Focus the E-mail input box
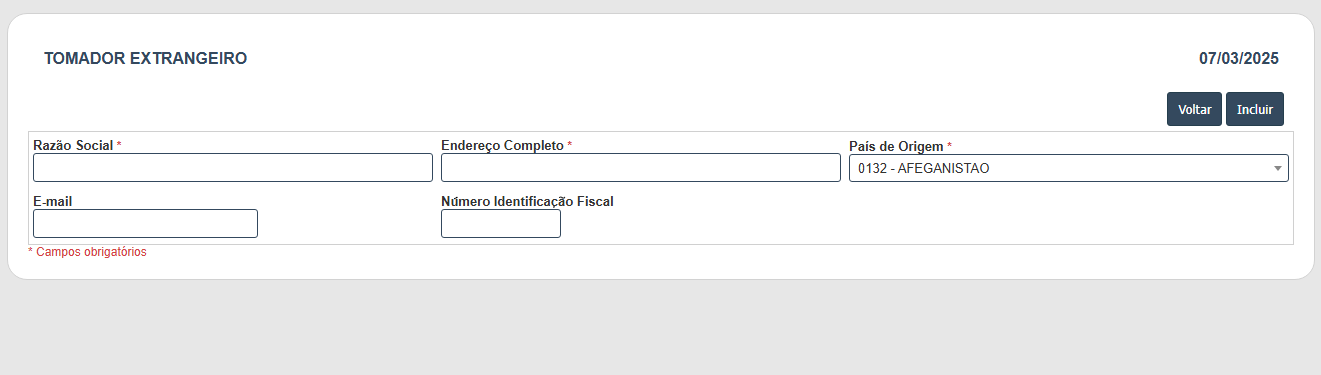Image resolution: width=1321 pixels, height=375 pixels. point(146,224)
